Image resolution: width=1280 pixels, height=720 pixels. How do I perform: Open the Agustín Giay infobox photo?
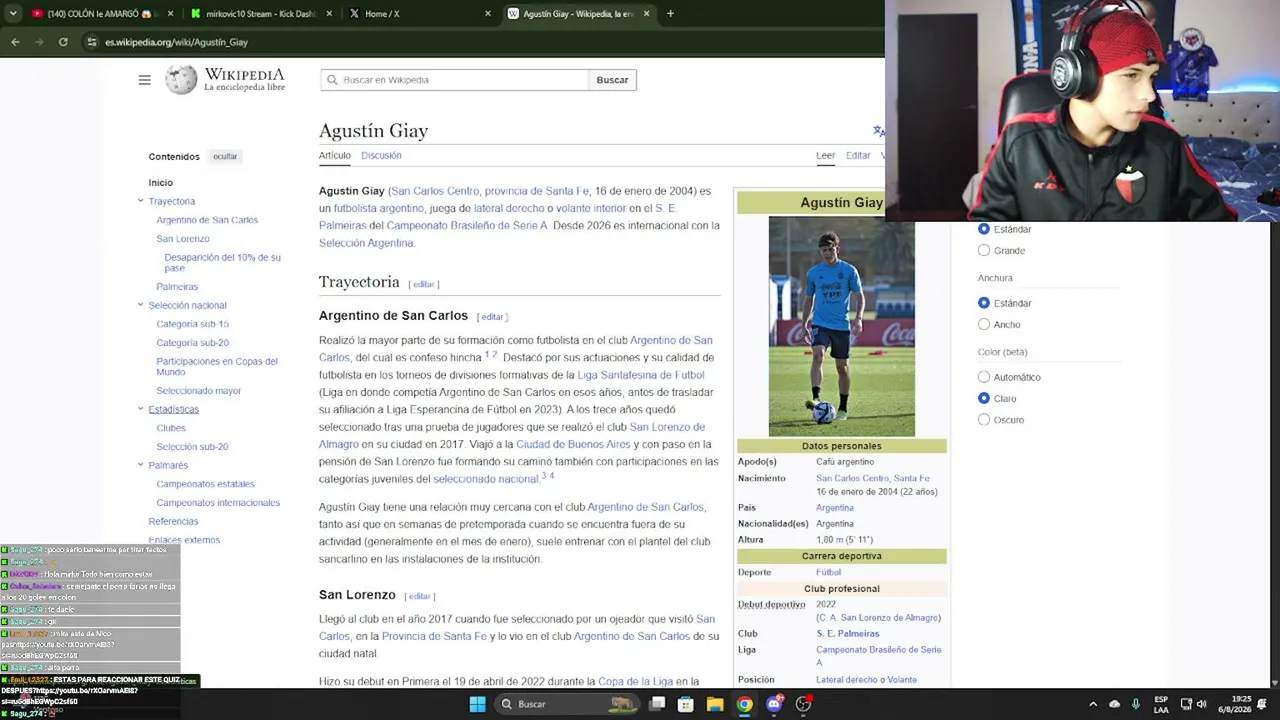tap(841, 327)
